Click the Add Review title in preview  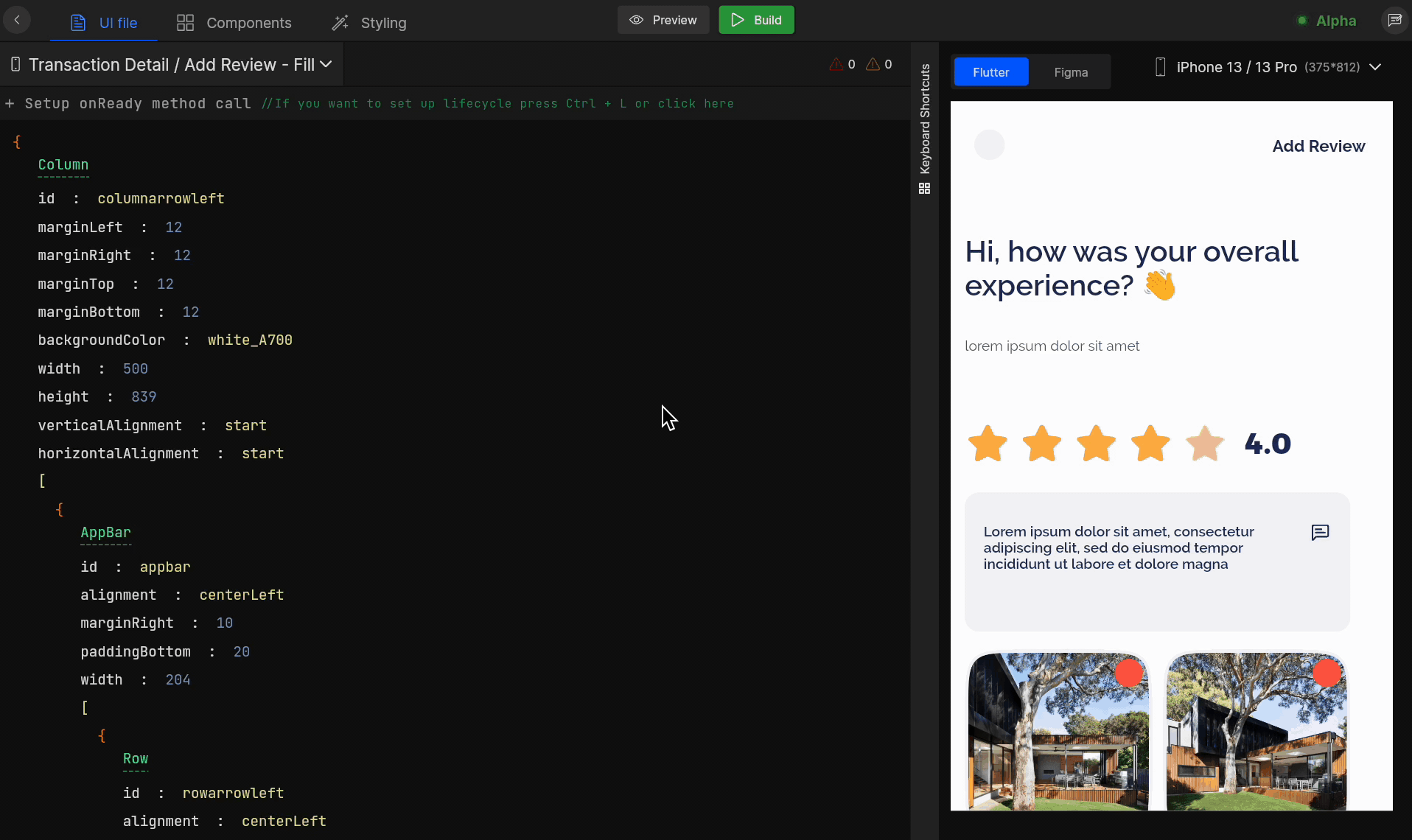[1318, 146]
